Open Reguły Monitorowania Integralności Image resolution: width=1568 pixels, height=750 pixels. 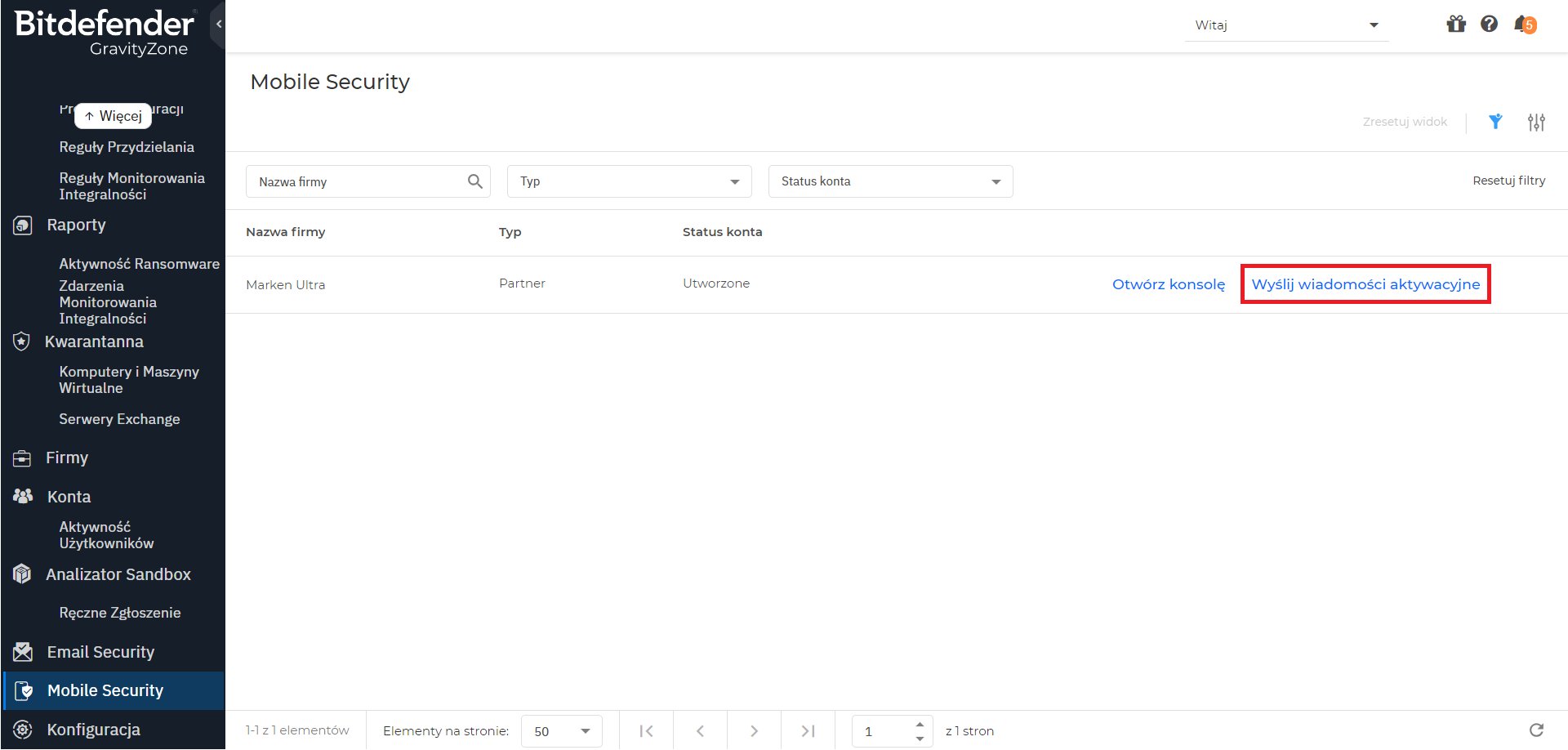(x=132, y=186)
